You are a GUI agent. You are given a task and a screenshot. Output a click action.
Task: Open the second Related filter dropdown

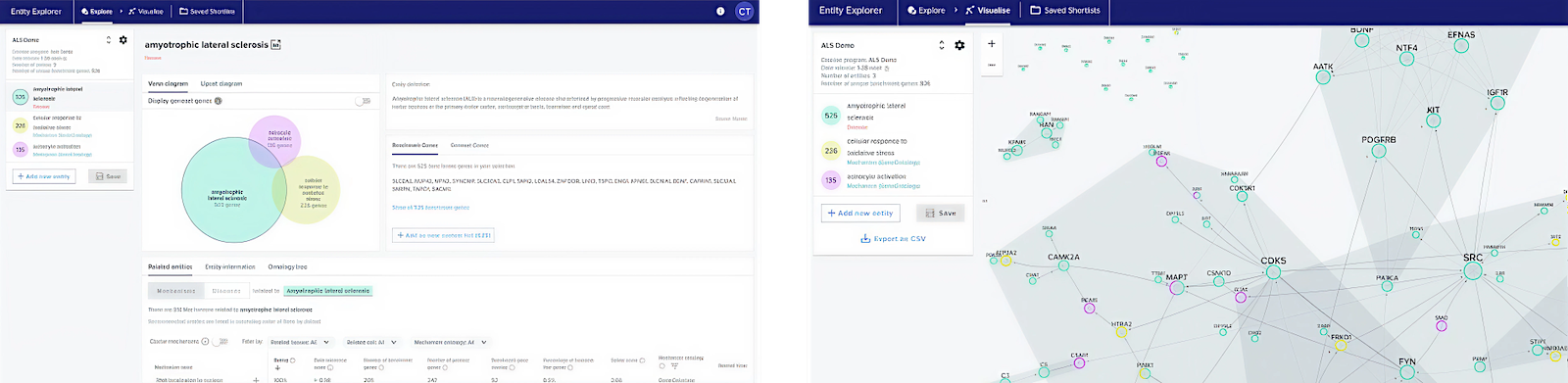[371, 342]
